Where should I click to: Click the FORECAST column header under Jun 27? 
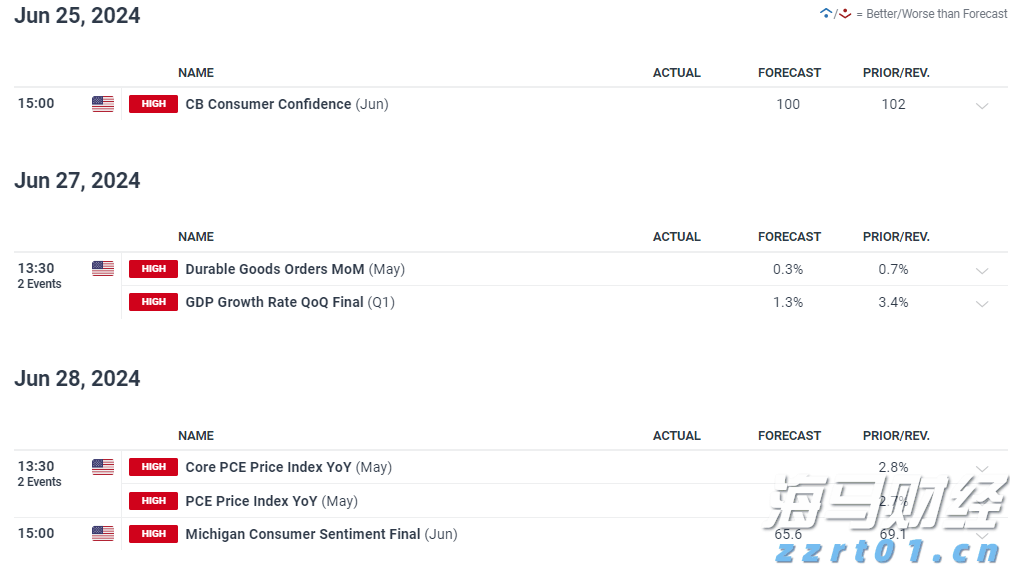(789, 237)
